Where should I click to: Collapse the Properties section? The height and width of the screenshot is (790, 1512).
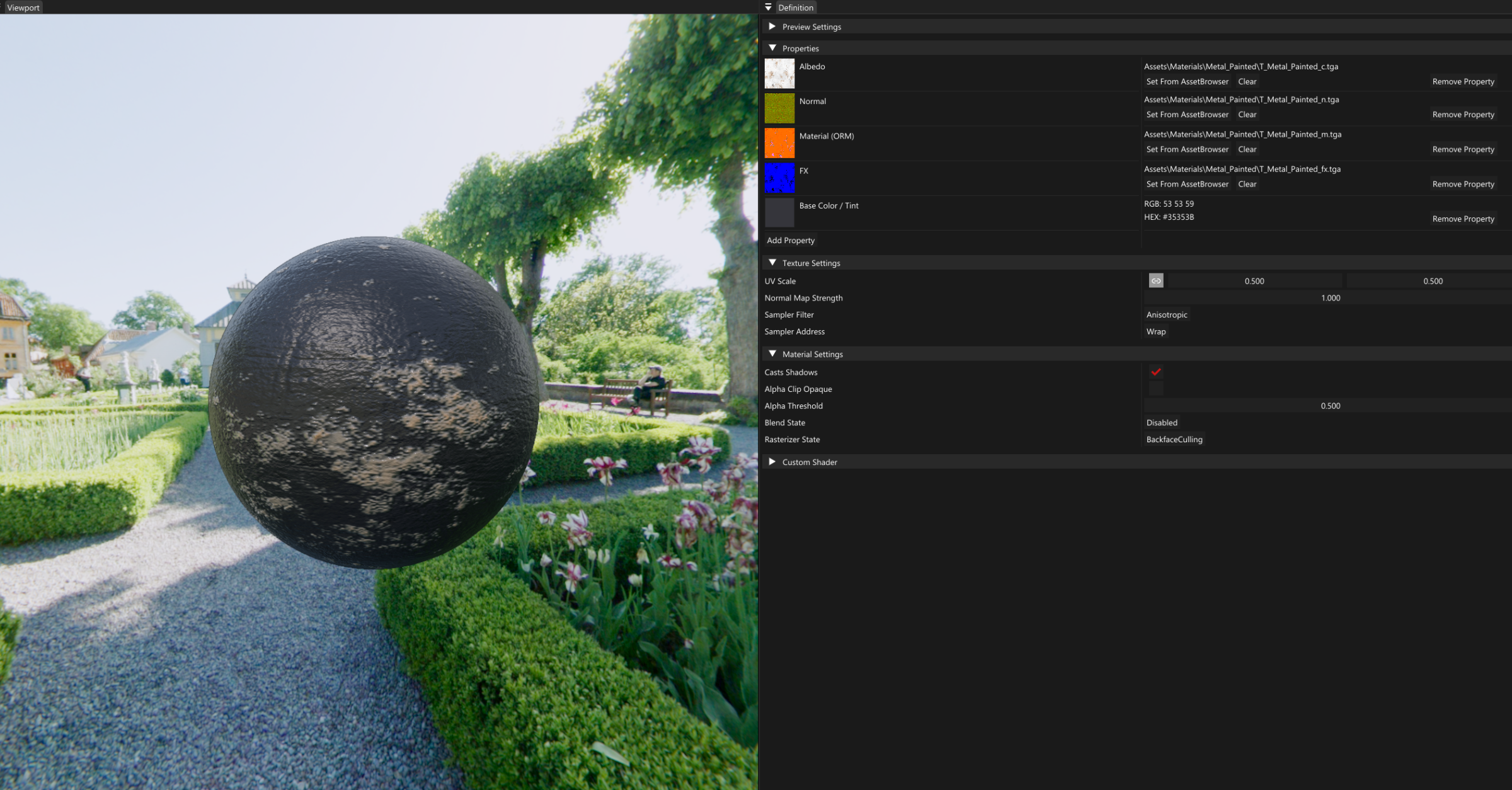pyautogui.click(x=772, y=48)
